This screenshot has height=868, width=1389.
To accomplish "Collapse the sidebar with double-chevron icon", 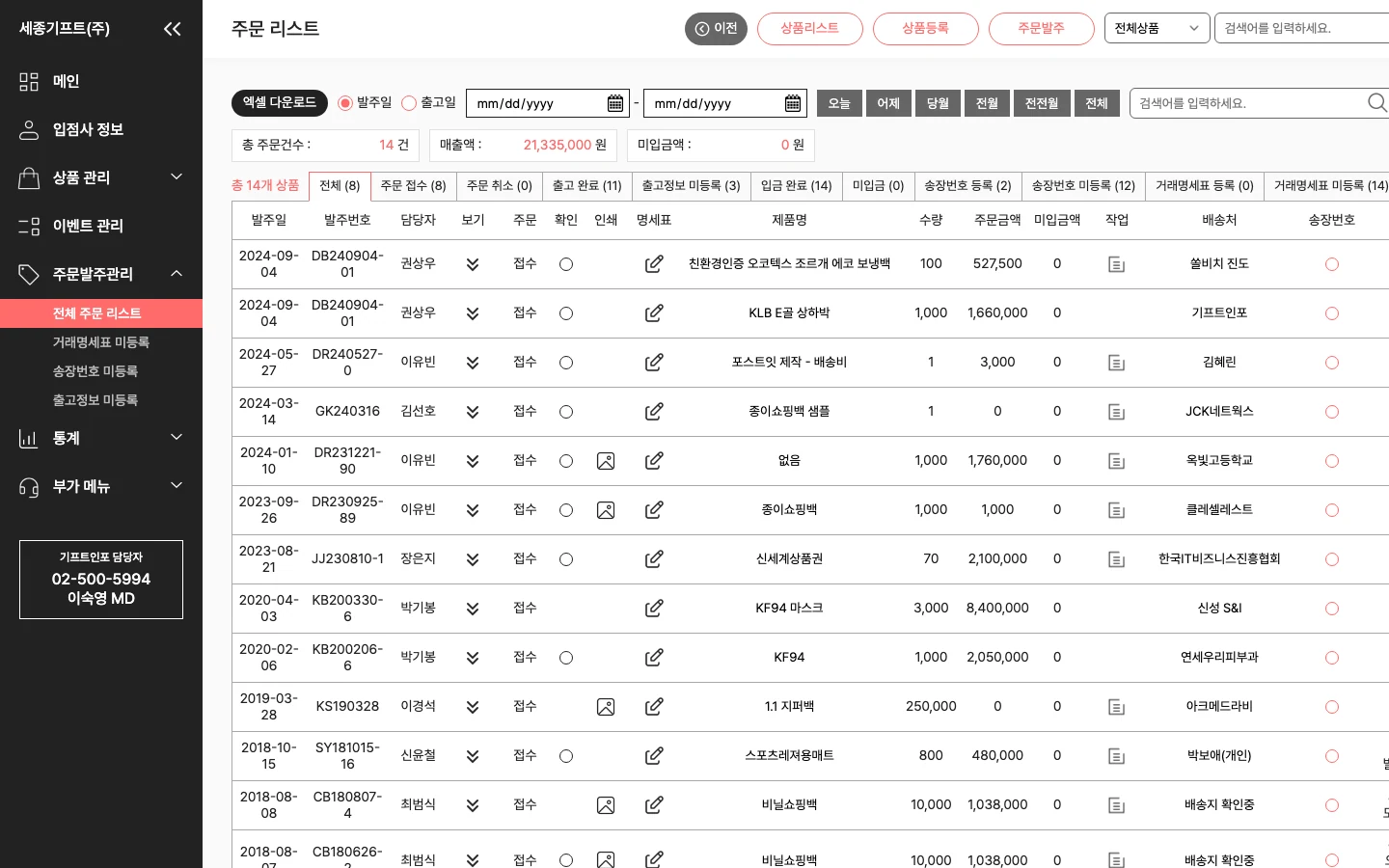I will tap(173, 29).
